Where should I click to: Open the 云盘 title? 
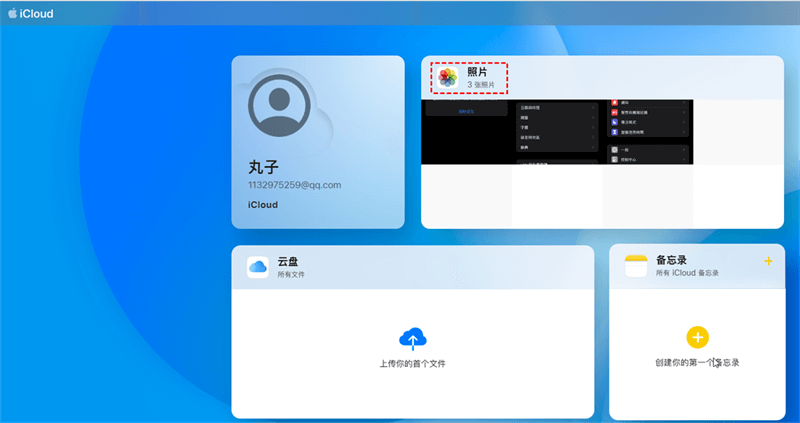pyautogui.click(x=288, y=261)
